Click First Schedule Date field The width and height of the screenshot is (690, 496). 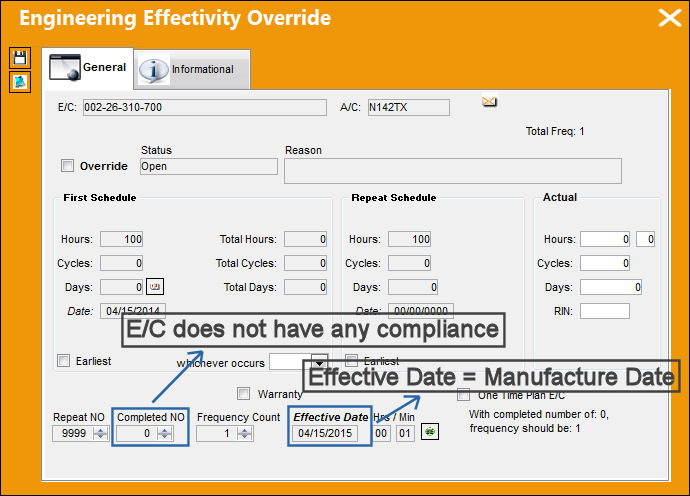pyautogui.click(x=133, y=310)
